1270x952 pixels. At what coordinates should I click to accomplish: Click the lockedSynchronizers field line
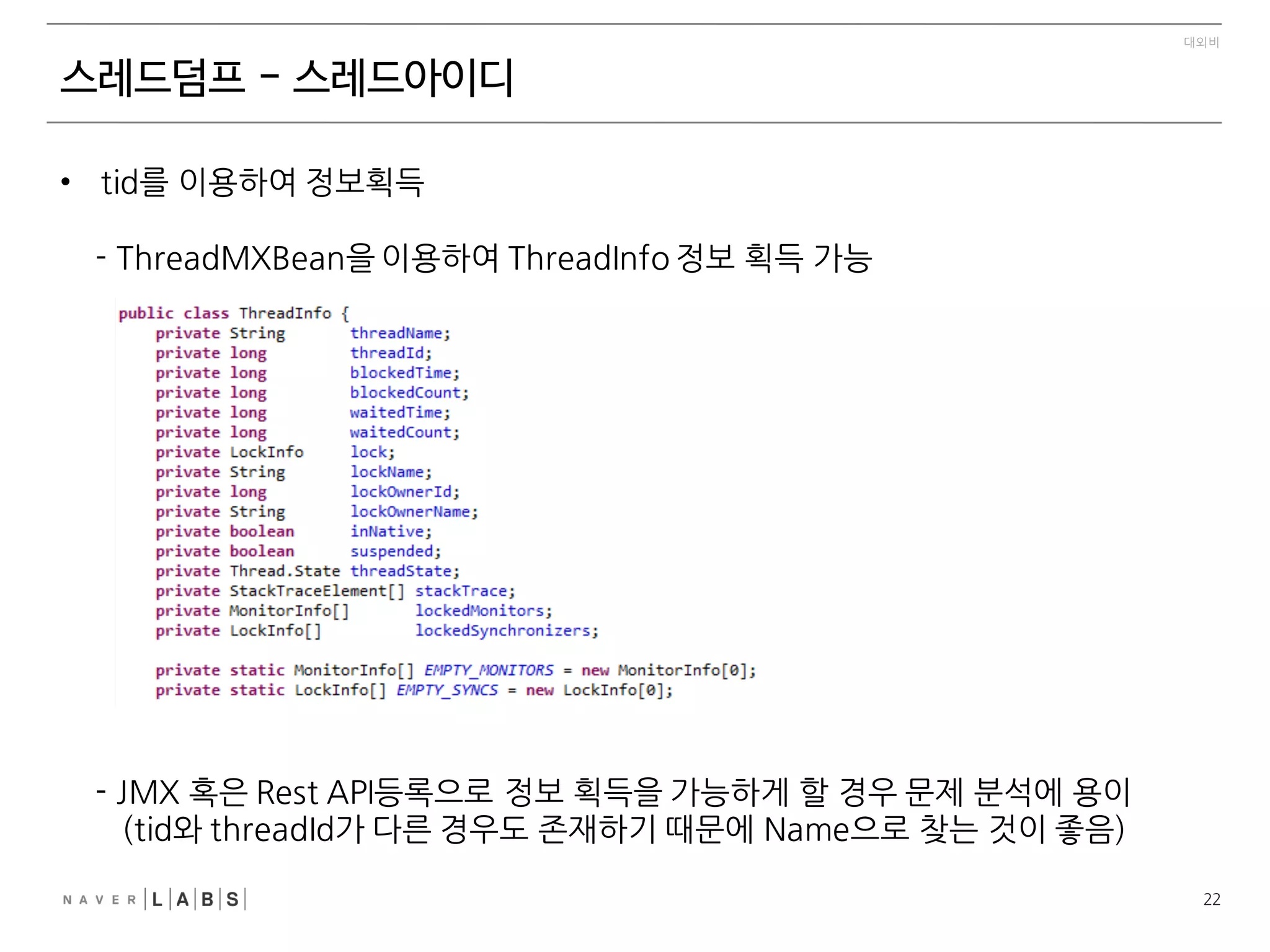pos(377,631)
